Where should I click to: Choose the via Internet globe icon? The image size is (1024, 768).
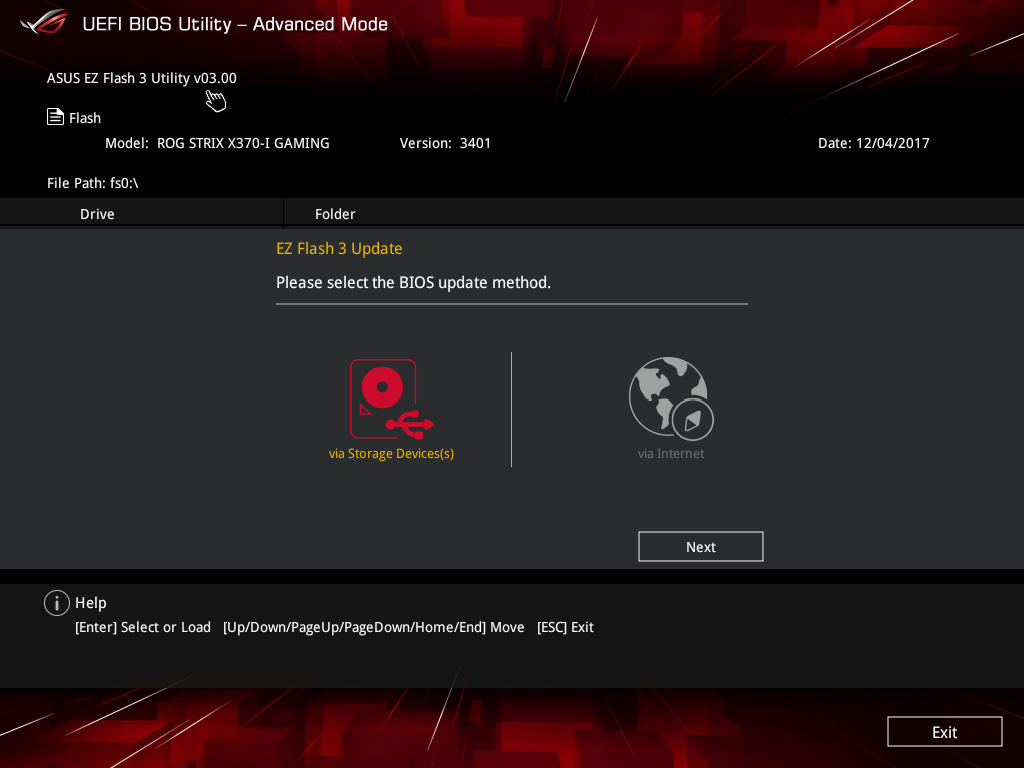tap(671, 398)
